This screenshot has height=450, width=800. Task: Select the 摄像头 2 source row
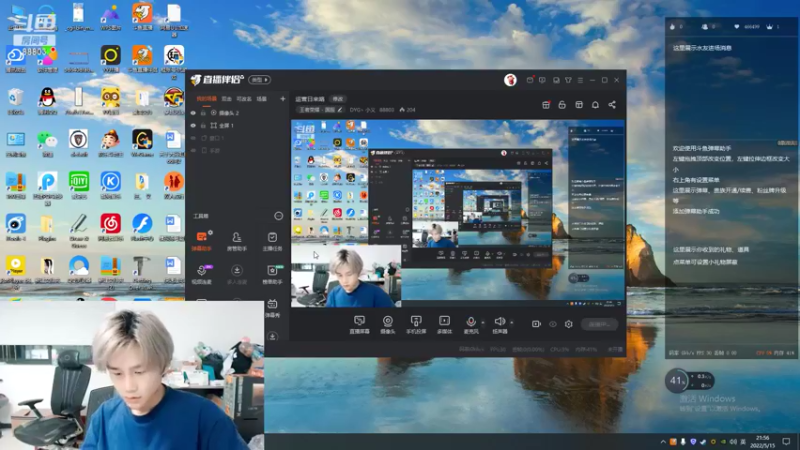pos(238,113)
